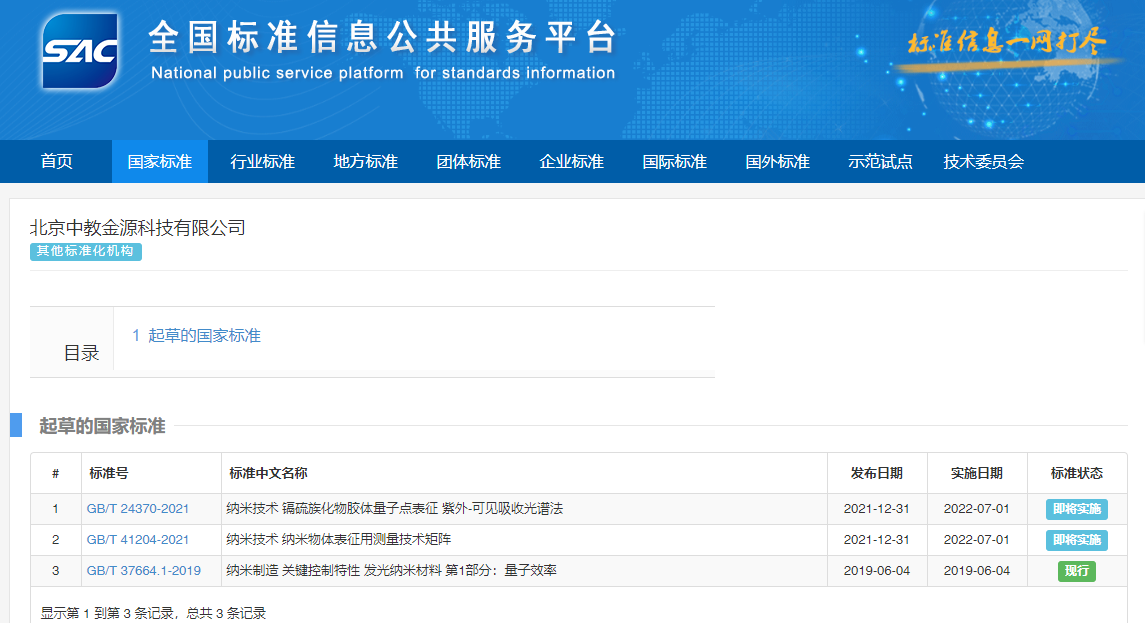The image size is (1145, 623).
Task: Open 企业标准 in navigation bar
Action: 571,162
